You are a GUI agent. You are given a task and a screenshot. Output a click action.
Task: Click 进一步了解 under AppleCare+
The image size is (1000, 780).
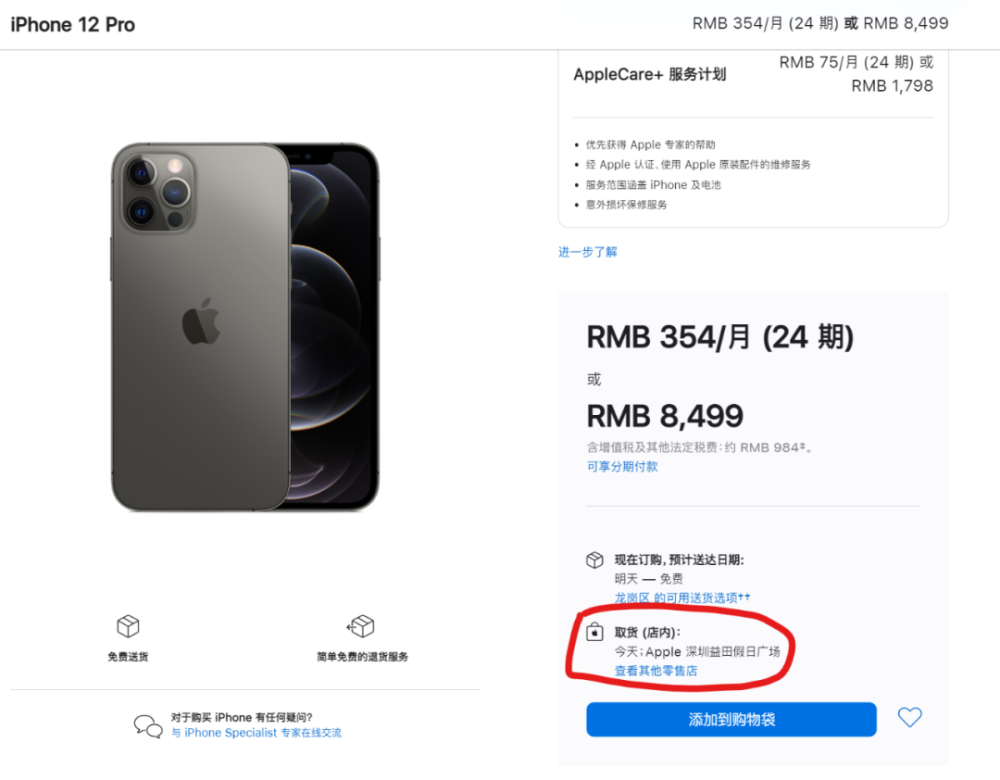click(x=588, y=252)
